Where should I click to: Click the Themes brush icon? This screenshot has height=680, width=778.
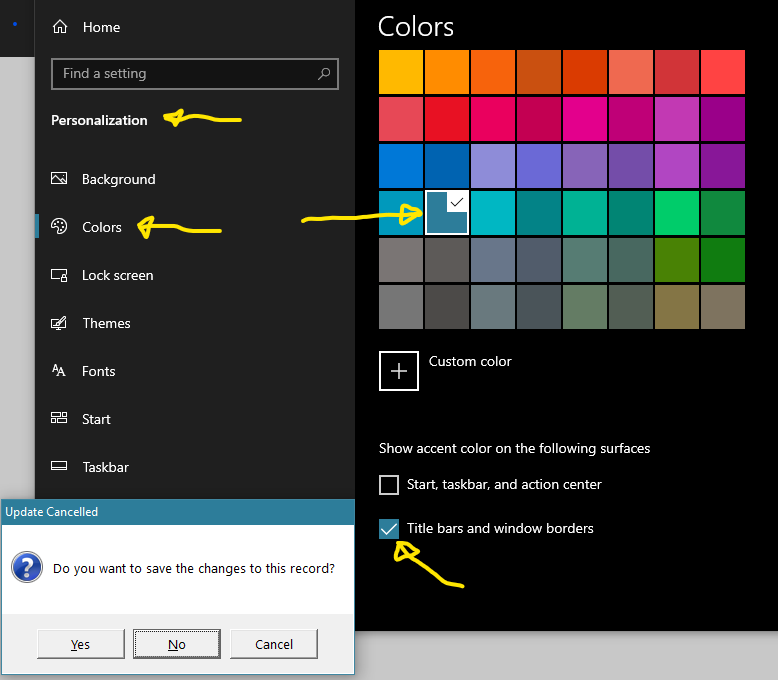point(60,323)
